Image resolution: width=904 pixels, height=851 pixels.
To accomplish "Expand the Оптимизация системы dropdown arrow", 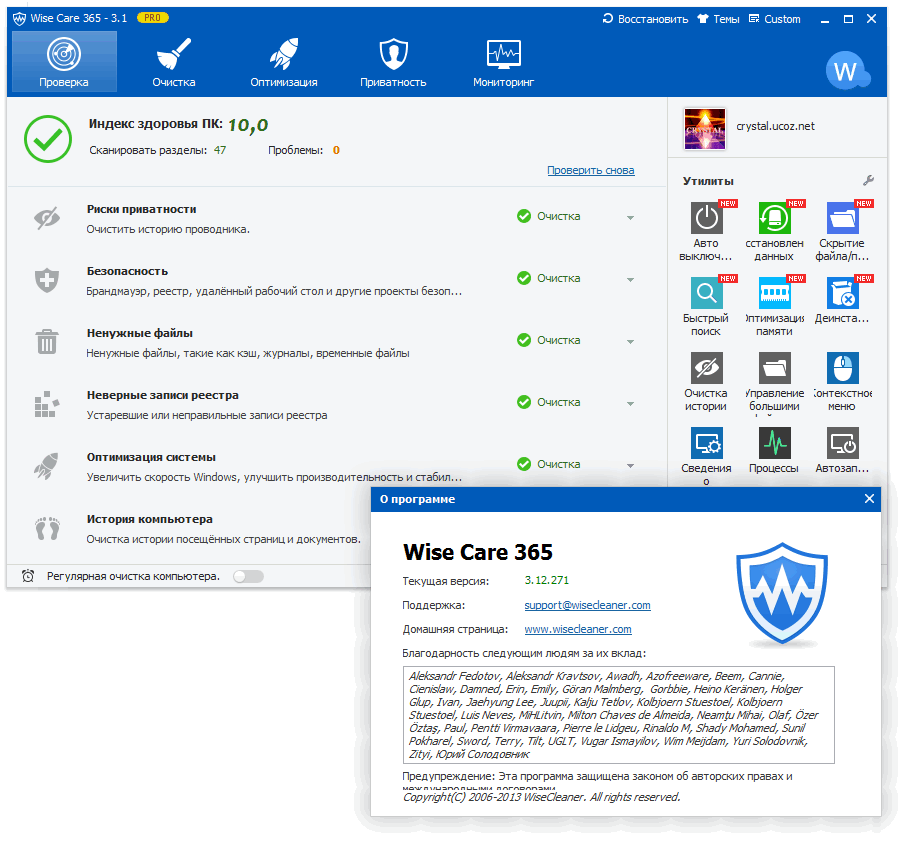I will coord(630,465).
